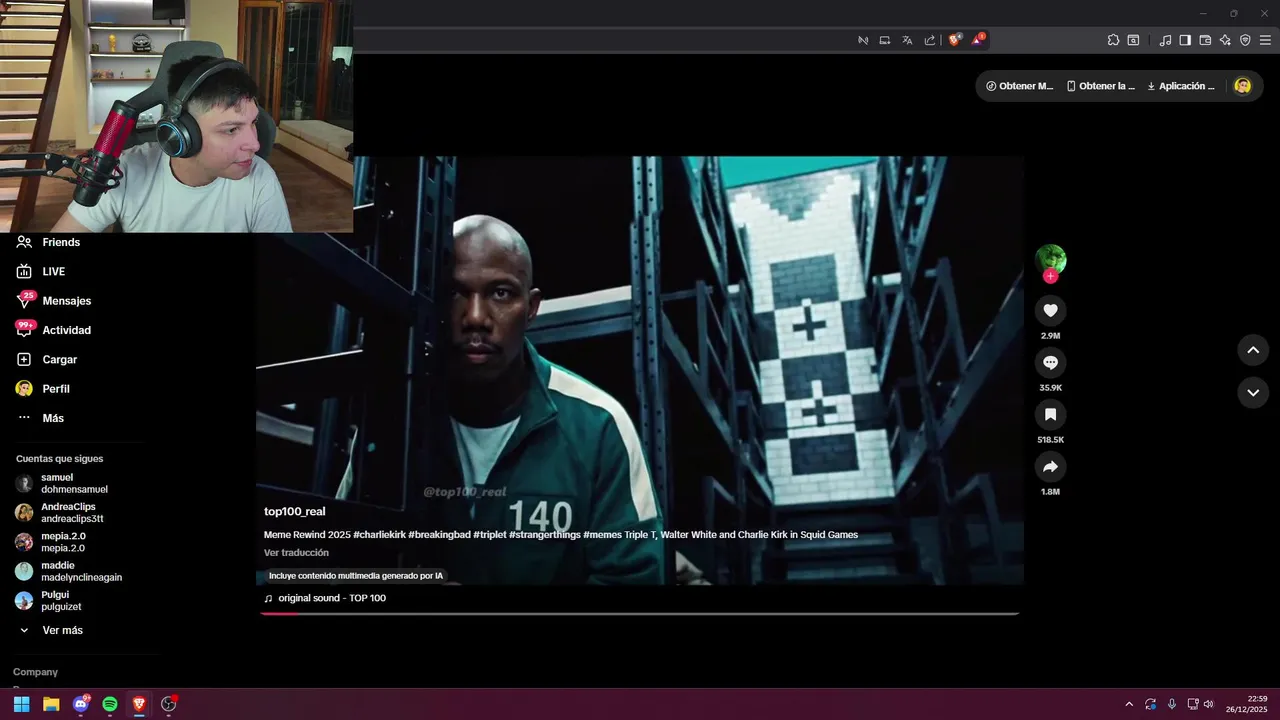Click the Company footer heading
The height and width of the screenshot is (720, 1280).
tap(35, 672)
